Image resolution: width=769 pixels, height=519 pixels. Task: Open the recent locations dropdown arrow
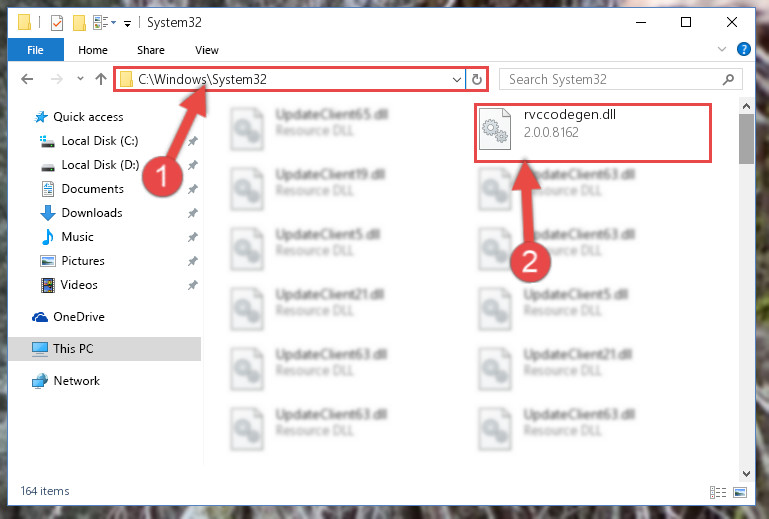tap(80, 78)
